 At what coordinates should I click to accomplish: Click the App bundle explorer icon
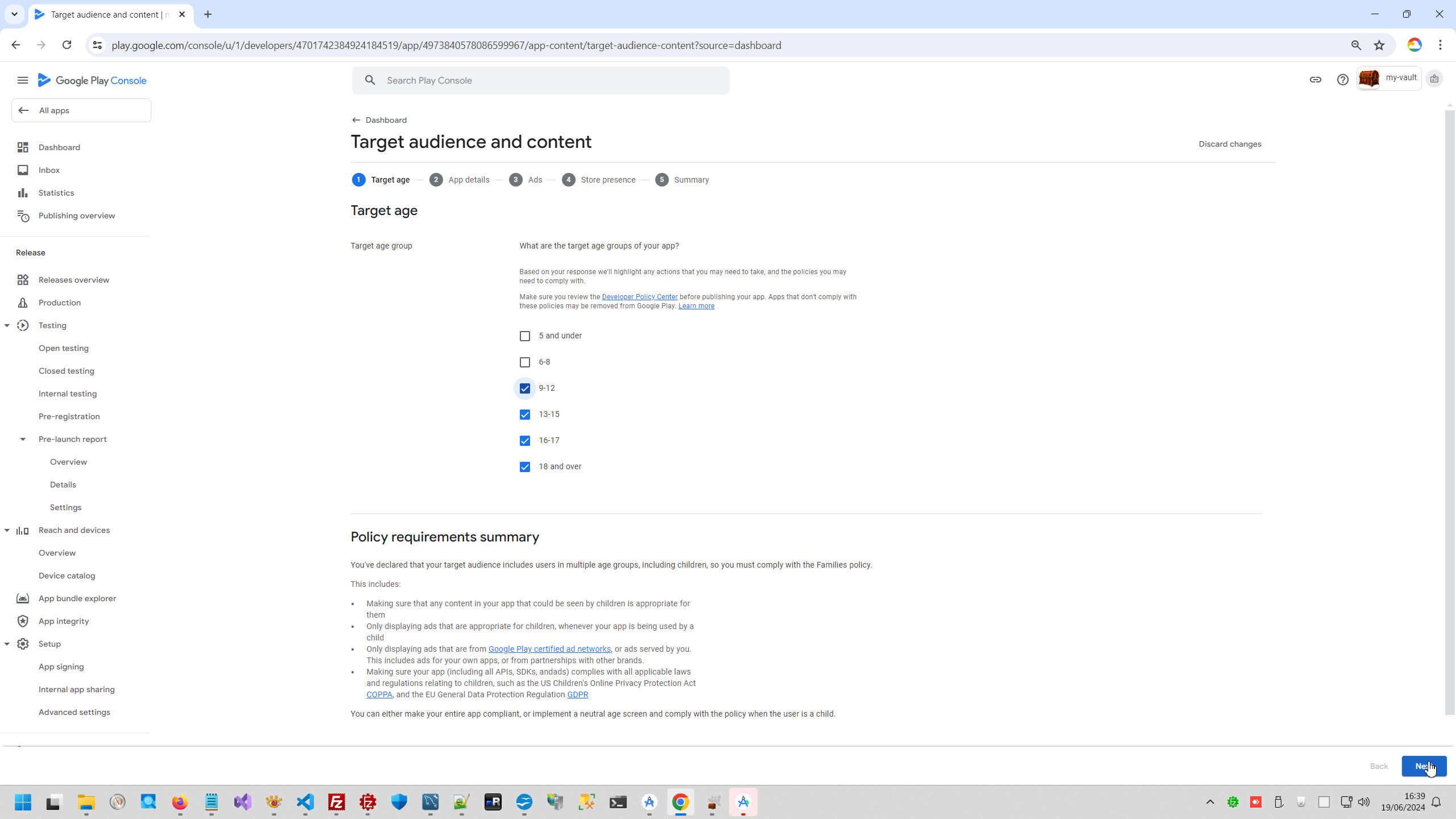click(23, 598)
